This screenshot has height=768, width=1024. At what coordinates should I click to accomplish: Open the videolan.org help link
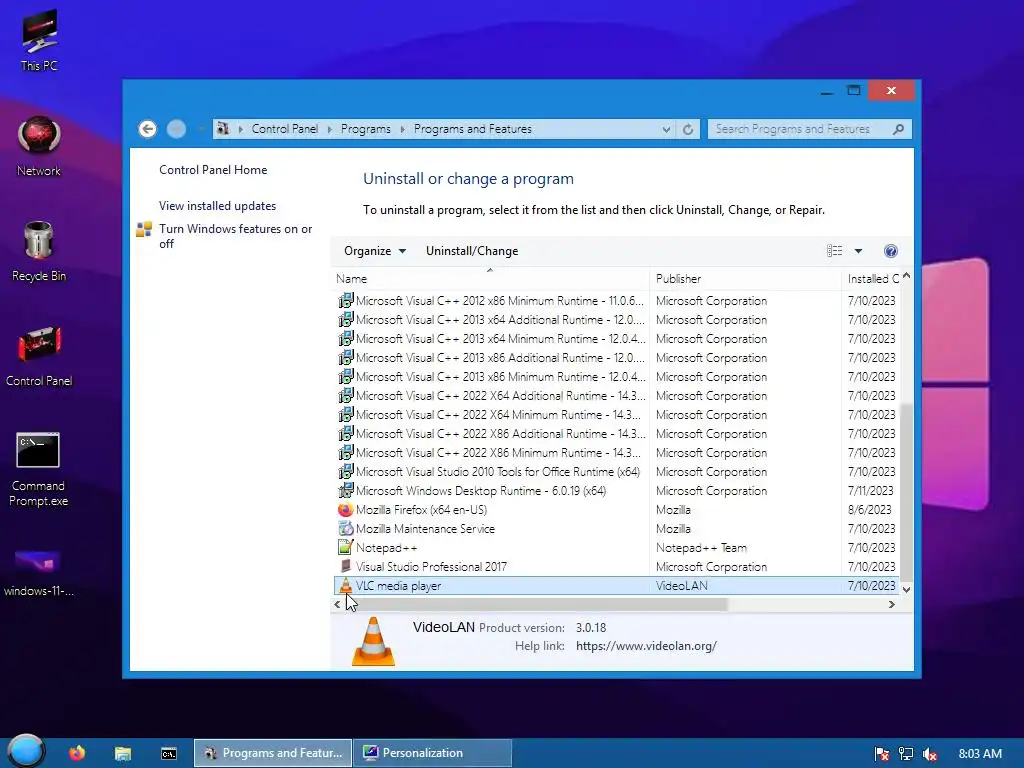coord(646,646)
